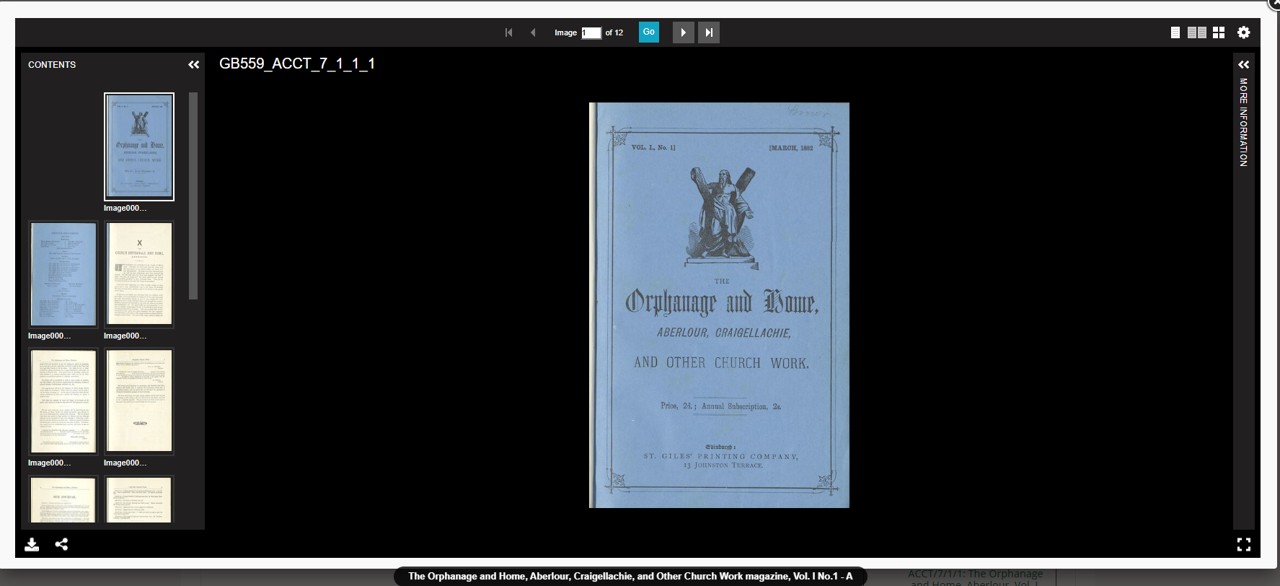This screenshot has height=586, width=1280.
Task: Go to the previous image
Action: click(x=533, y=33)
